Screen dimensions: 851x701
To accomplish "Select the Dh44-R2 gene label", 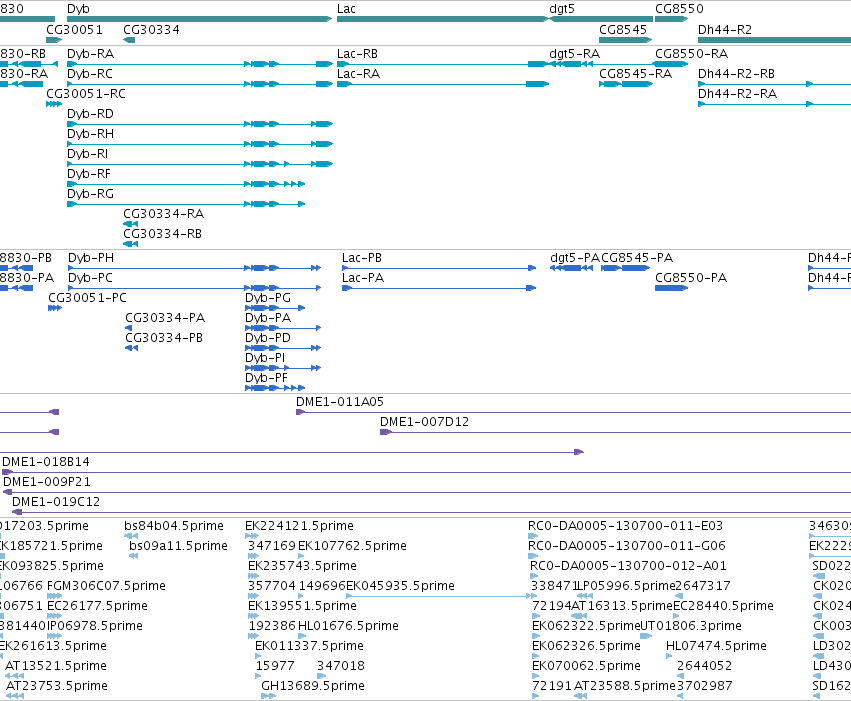I will (725, 29).
